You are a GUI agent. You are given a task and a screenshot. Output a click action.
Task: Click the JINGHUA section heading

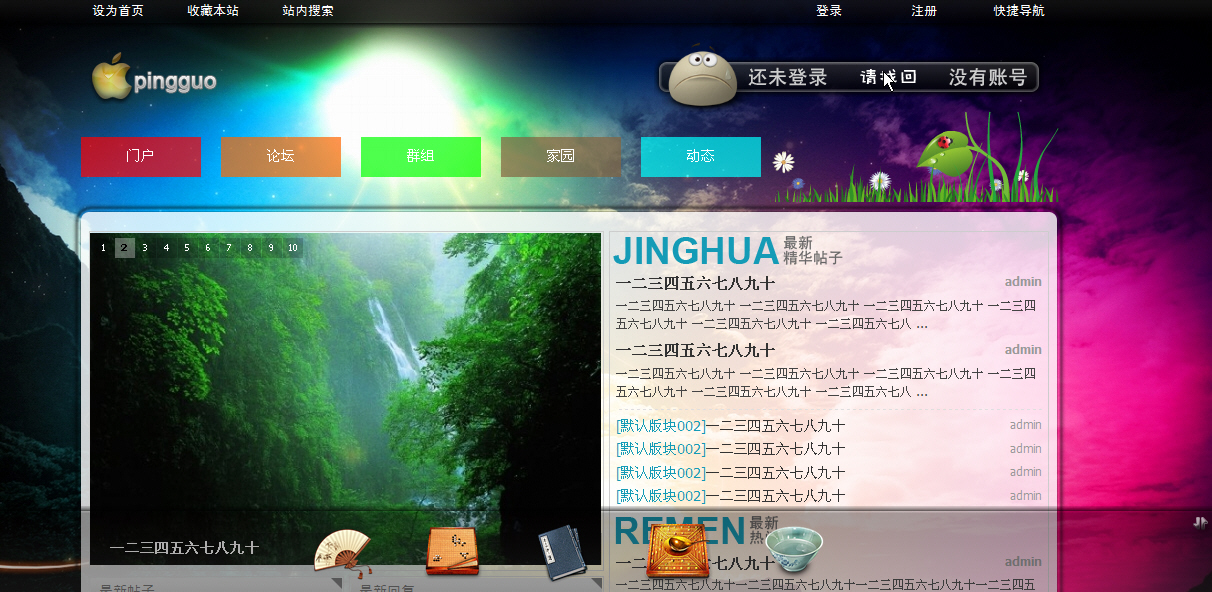696,251
